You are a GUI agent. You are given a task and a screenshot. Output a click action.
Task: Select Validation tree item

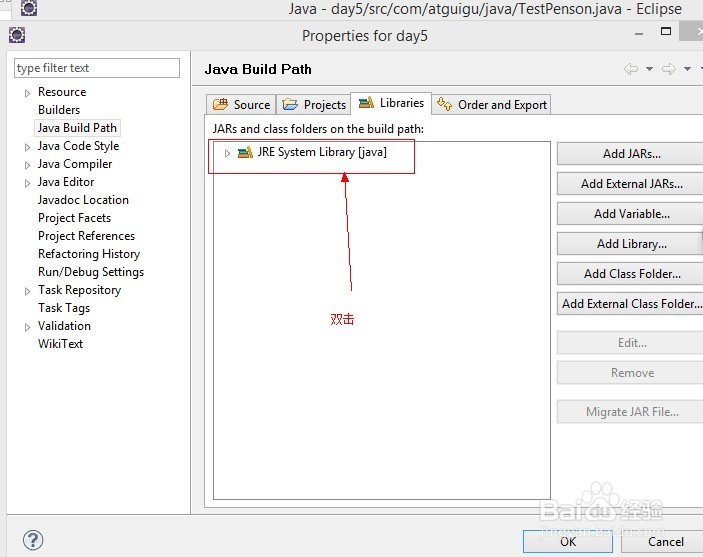pyautogui.click(x=64, y=326)
